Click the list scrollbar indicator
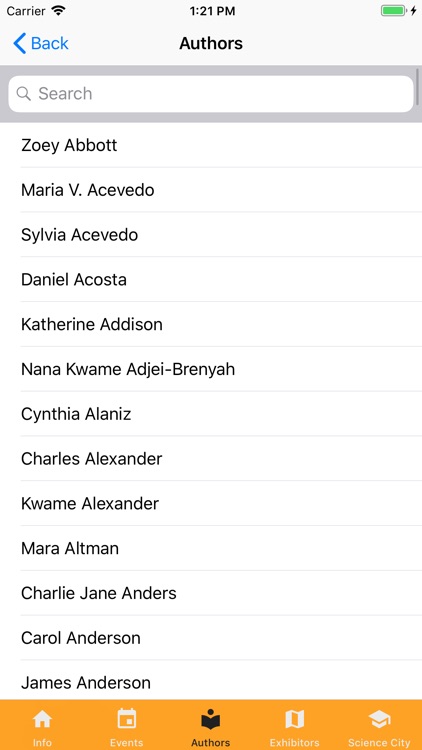This screenshot has width=422, height=750. (x=418, y=87)
